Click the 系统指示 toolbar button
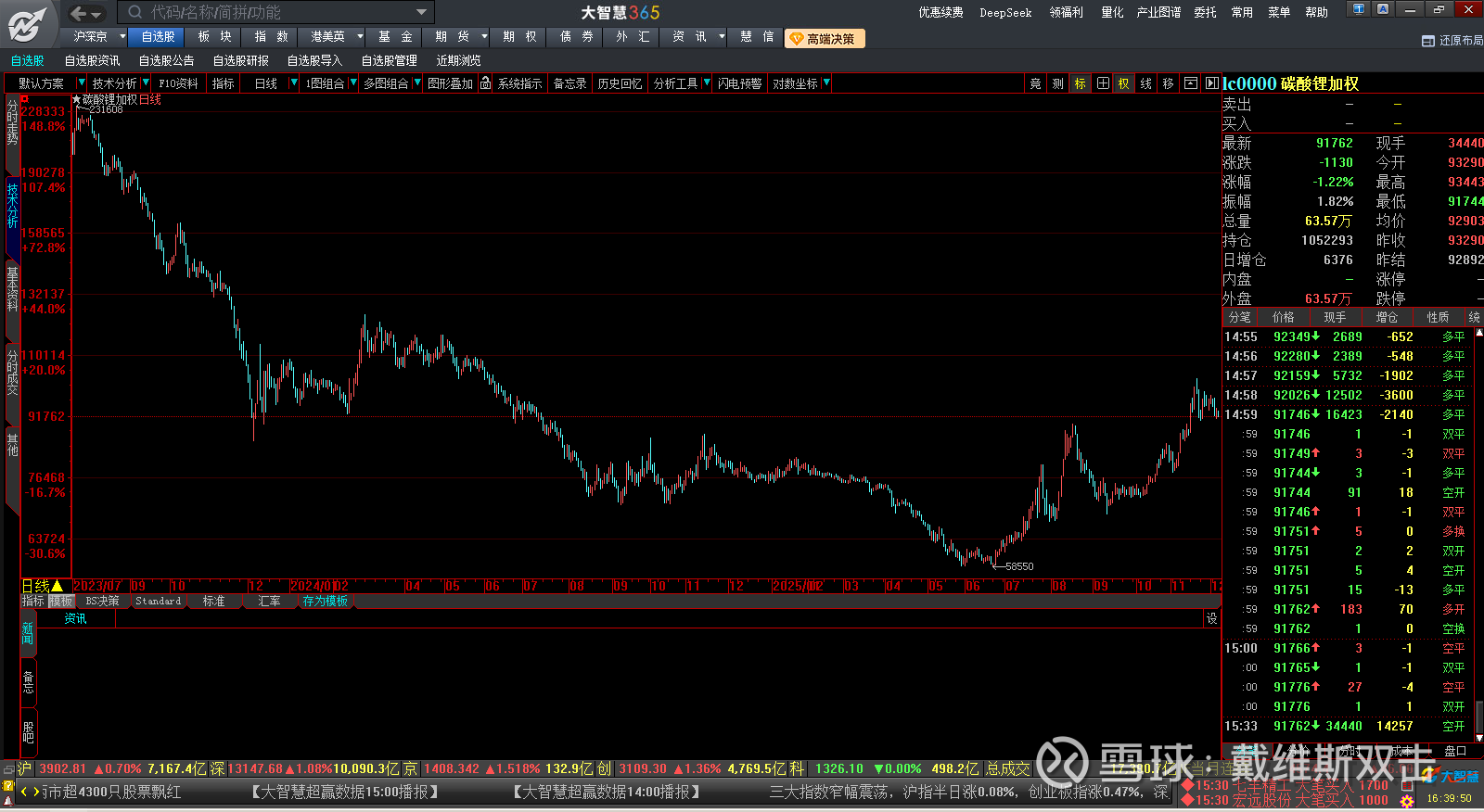This screenshot has height=812, width=1484. (519, 83)
